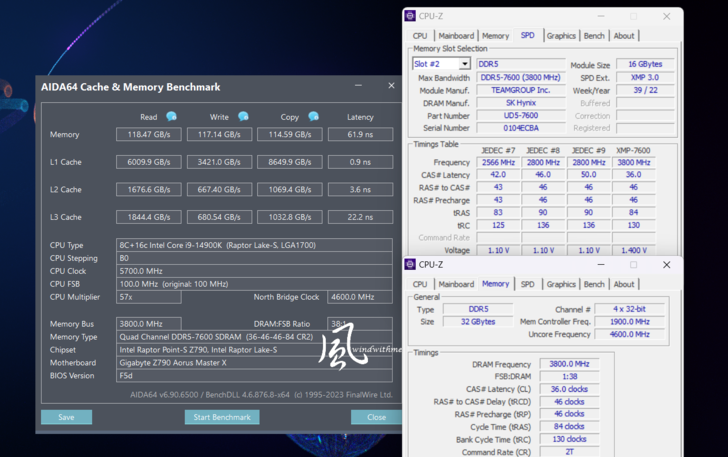Click the L3 Cache latency 22.2 ns field
Screen dimensions: 728x457
pyautogui.click(x=360, y=217)
